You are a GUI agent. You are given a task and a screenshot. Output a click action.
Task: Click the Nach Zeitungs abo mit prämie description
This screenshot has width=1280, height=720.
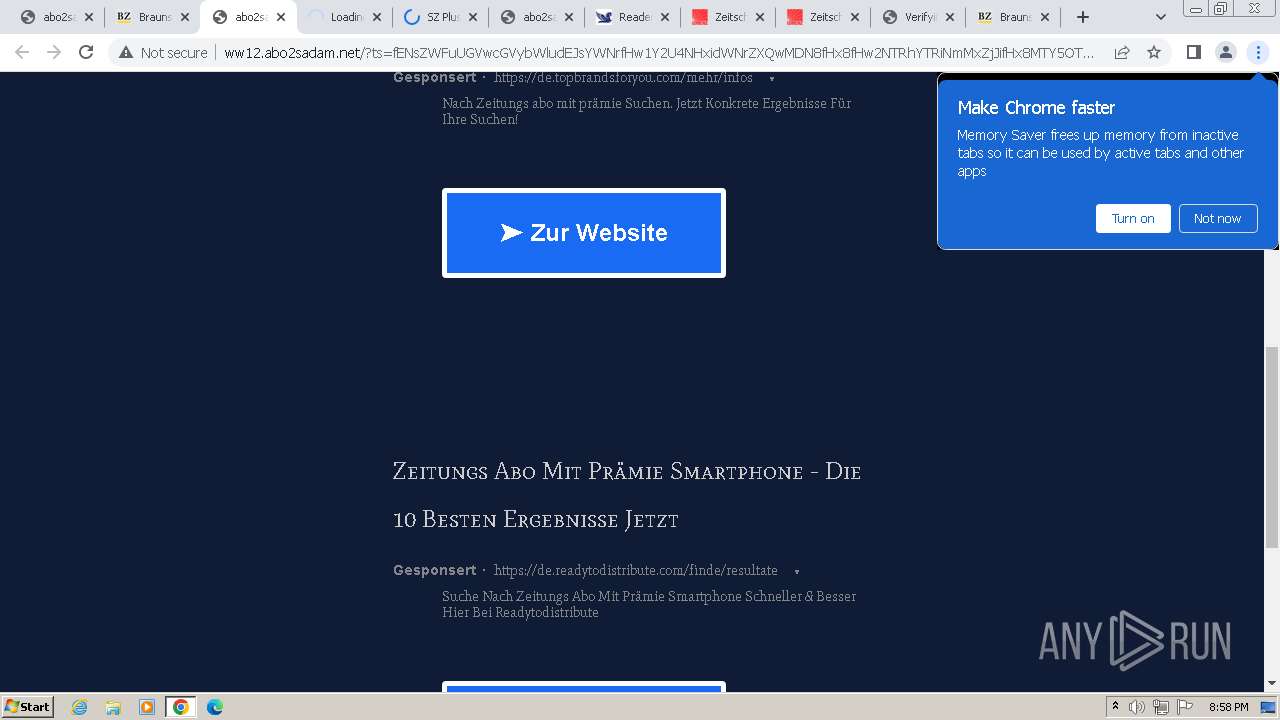click(x=647, y=111)
